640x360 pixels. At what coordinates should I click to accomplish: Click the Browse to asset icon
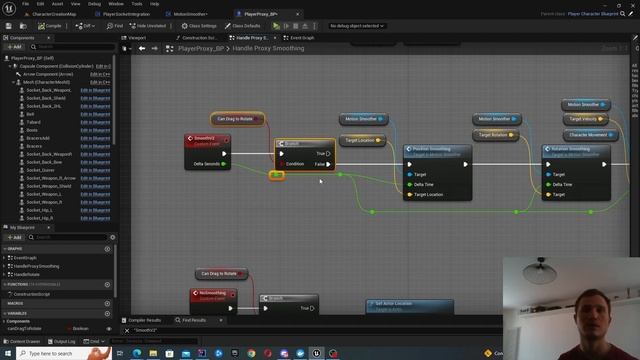(x=23, y=26)
